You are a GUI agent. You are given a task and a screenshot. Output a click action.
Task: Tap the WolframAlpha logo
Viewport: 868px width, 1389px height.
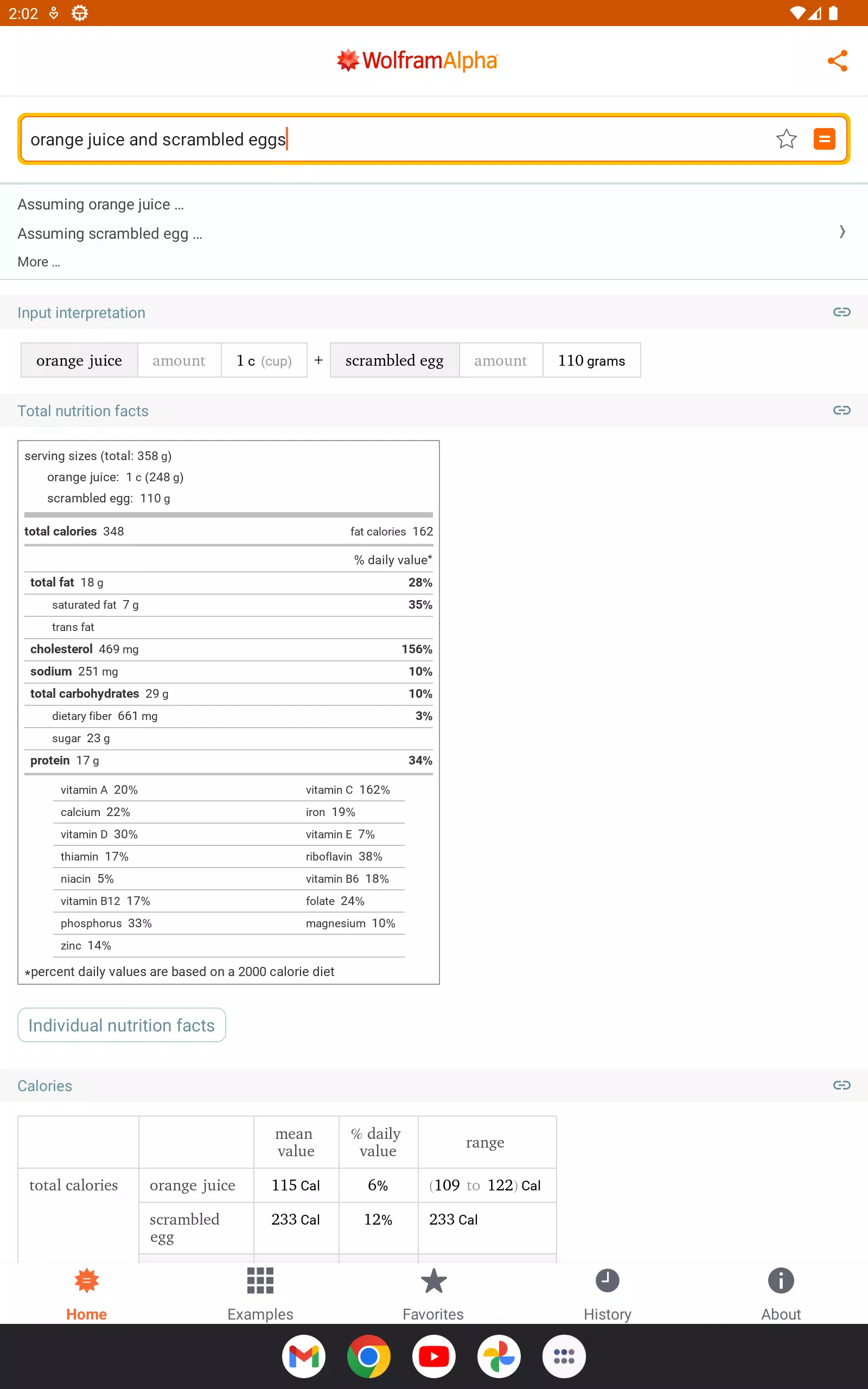[x=417, y=60]
